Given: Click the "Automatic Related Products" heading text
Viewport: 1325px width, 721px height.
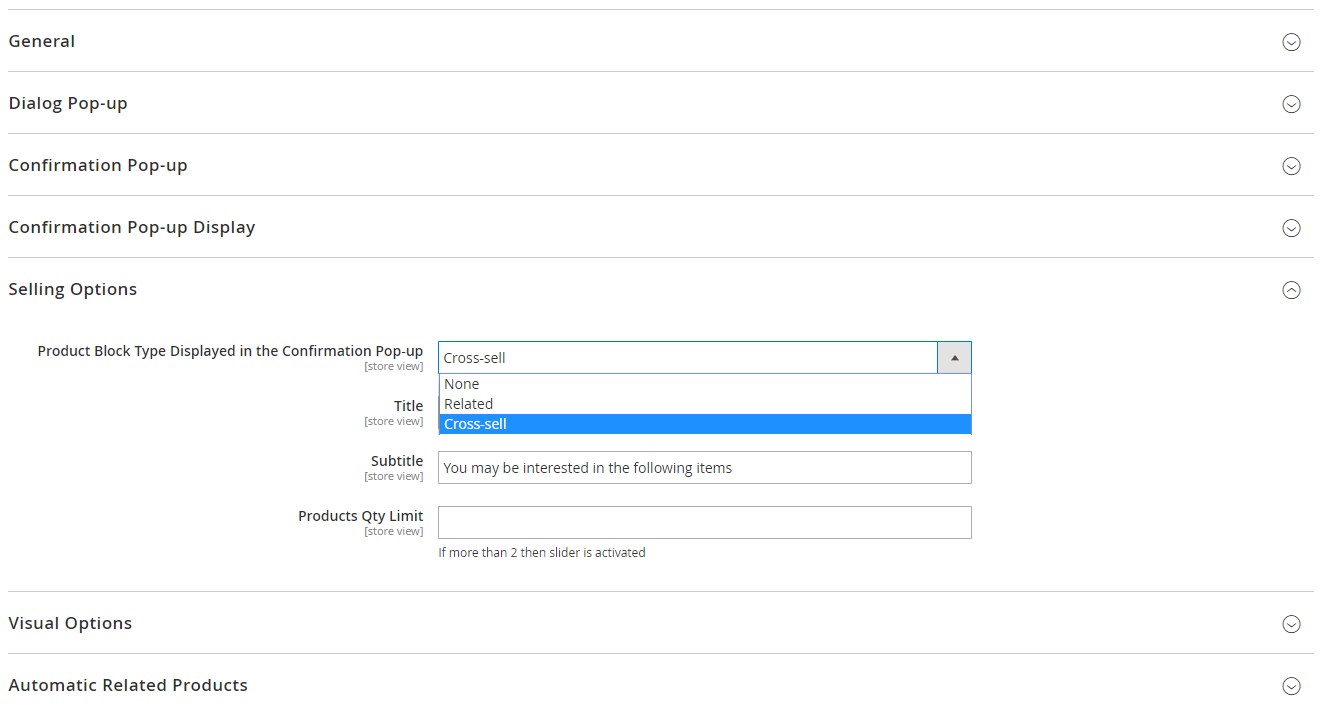Looking at the screenshot, I should point(128,686).
